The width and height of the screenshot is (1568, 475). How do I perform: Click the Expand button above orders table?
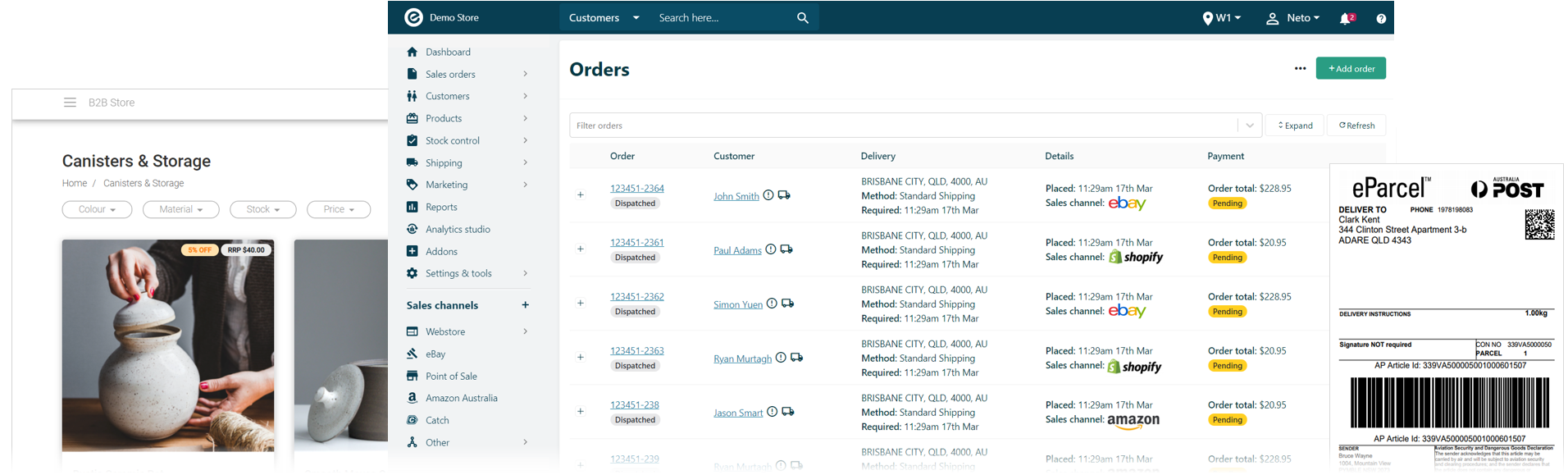[1295, 126]
